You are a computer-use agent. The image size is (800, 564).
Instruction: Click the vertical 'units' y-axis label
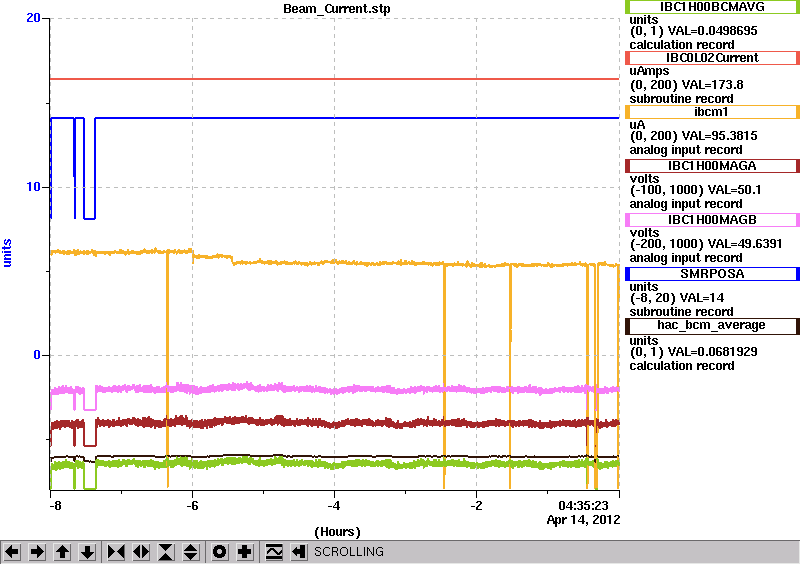(7, 253)
